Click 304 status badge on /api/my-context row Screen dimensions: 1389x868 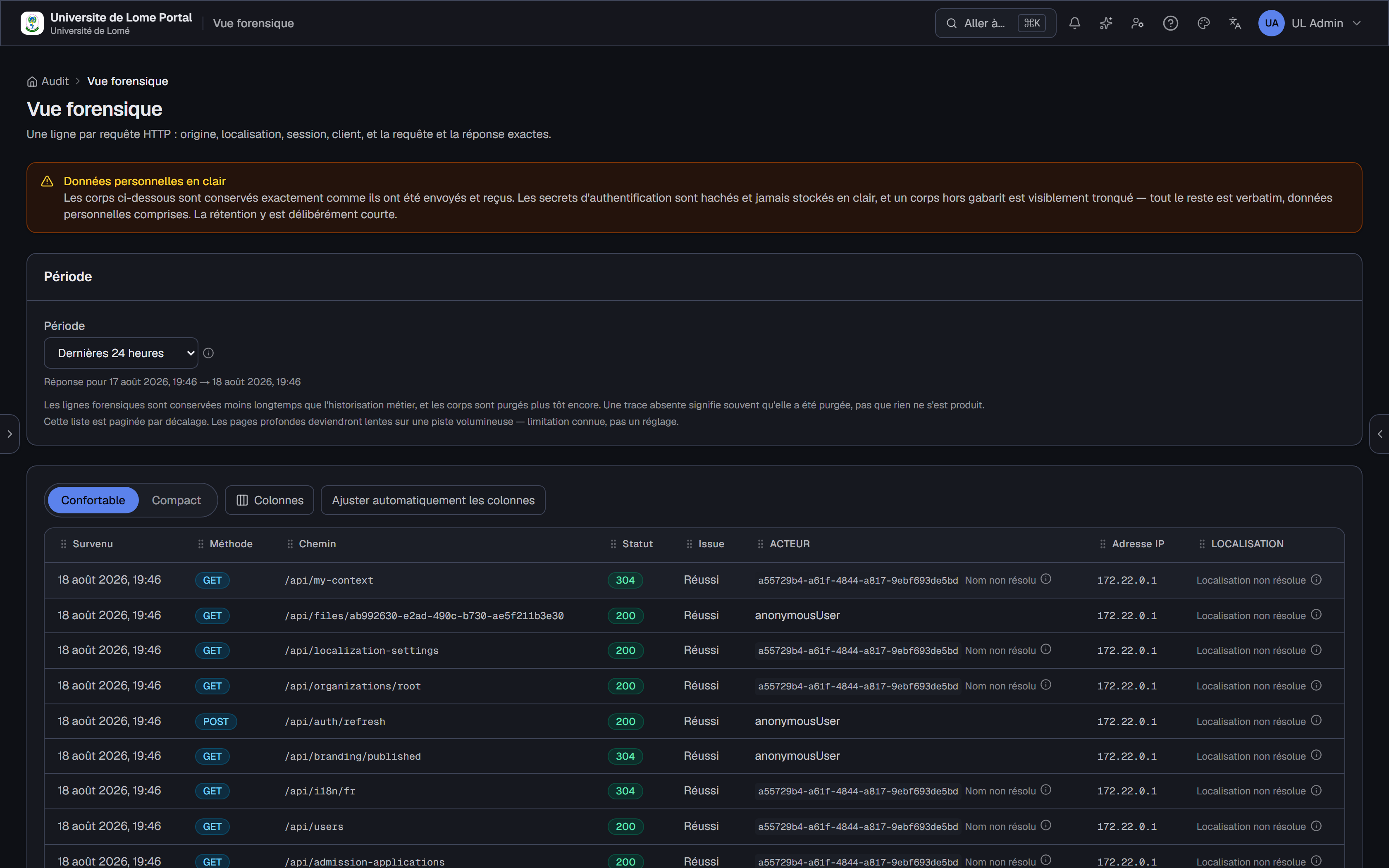[x=625, y=580]
